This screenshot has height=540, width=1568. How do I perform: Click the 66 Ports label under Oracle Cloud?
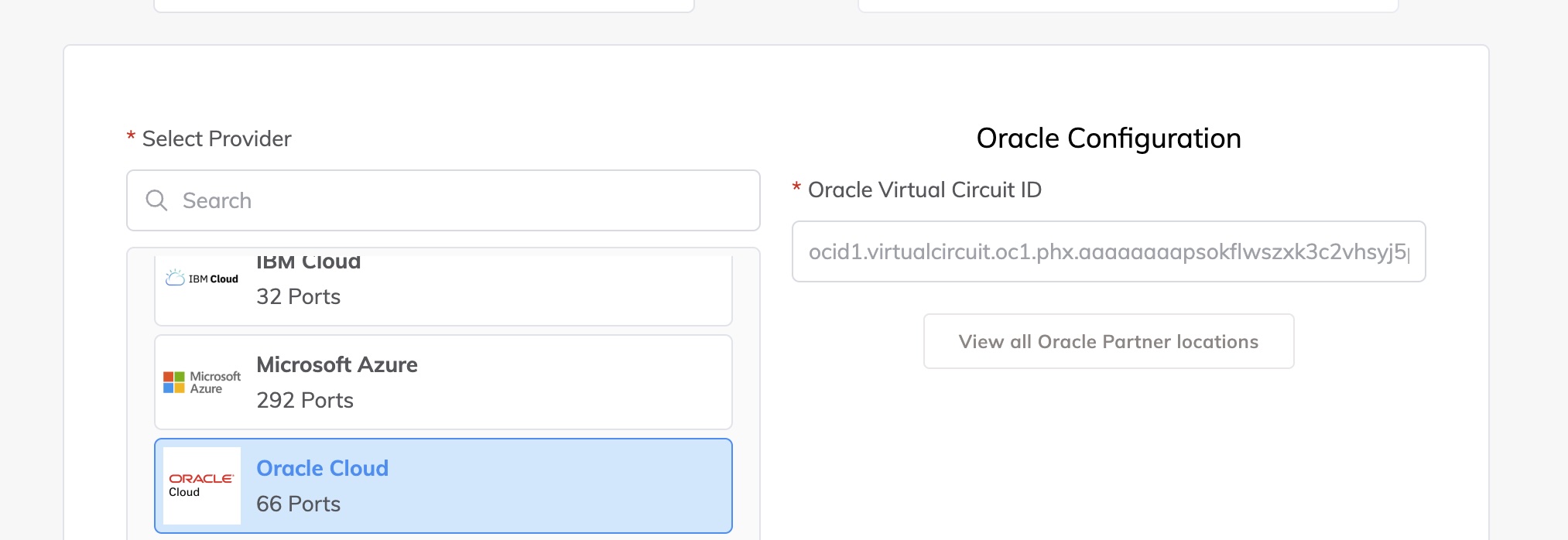pos(298,504)
